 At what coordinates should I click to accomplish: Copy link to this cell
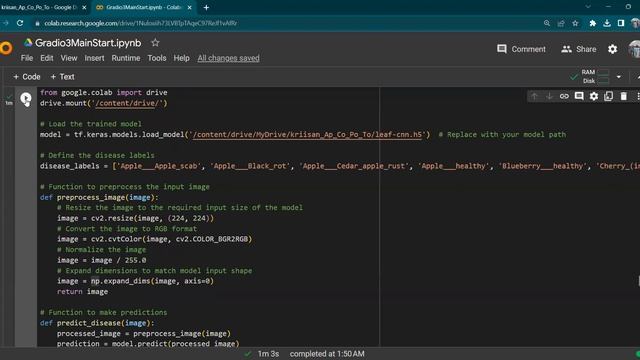564,96
